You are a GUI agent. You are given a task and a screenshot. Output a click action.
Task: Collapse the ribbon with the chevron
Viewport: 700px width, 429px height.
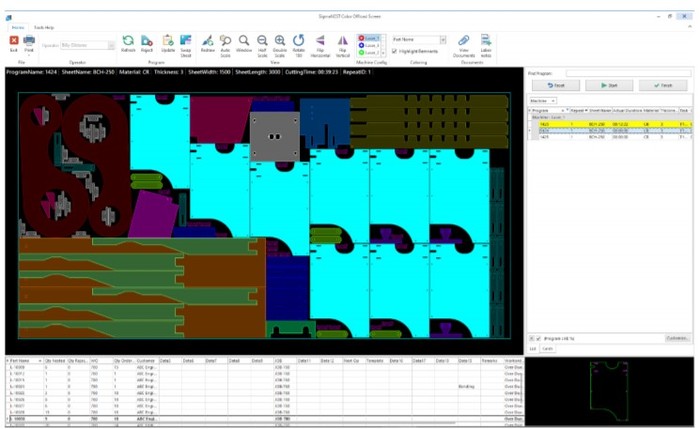coord(690,27)
